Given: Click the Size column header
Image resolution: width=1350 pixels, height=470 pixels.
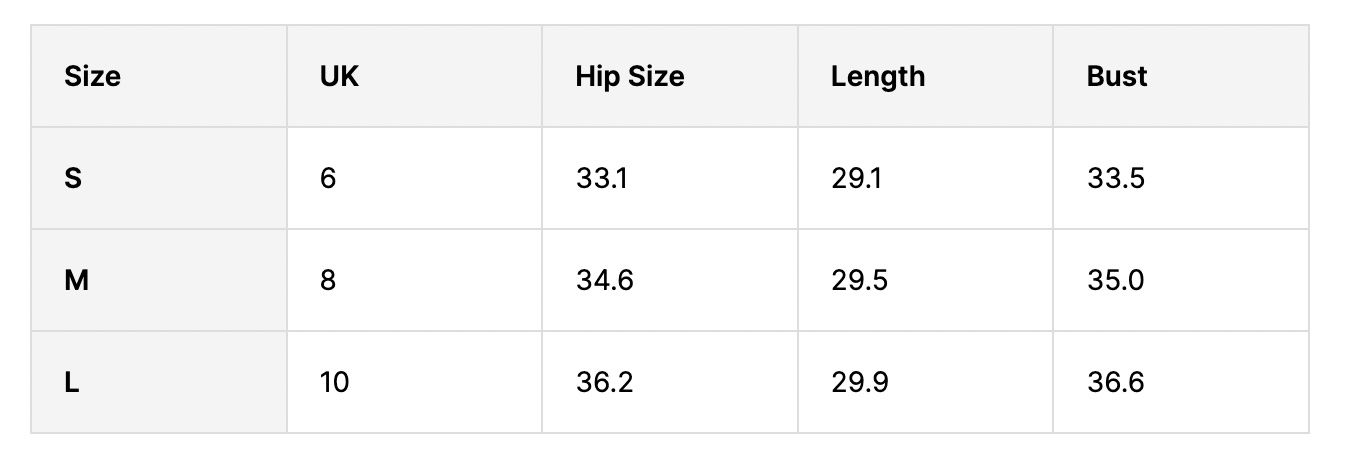Looking at the screenshot, I should pos(92,77).
